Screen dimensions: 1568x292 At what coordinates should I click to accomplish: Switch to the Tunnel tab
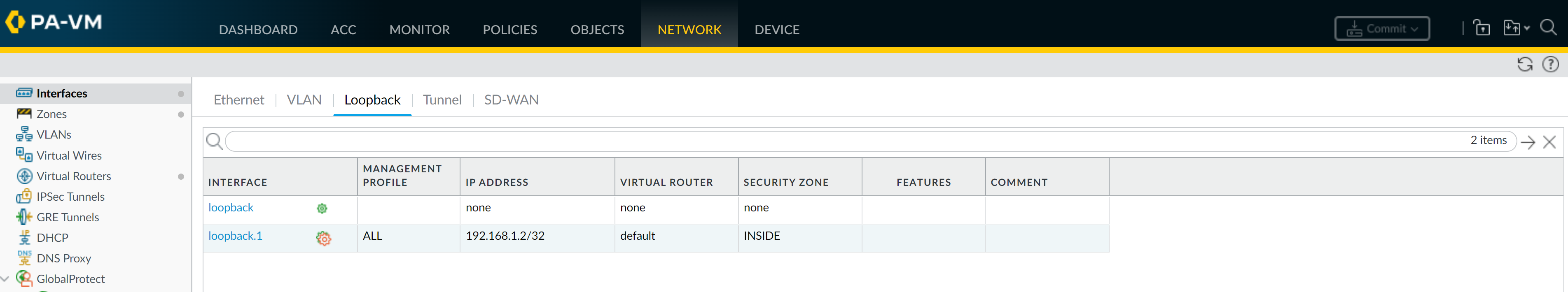coord(442,100)
